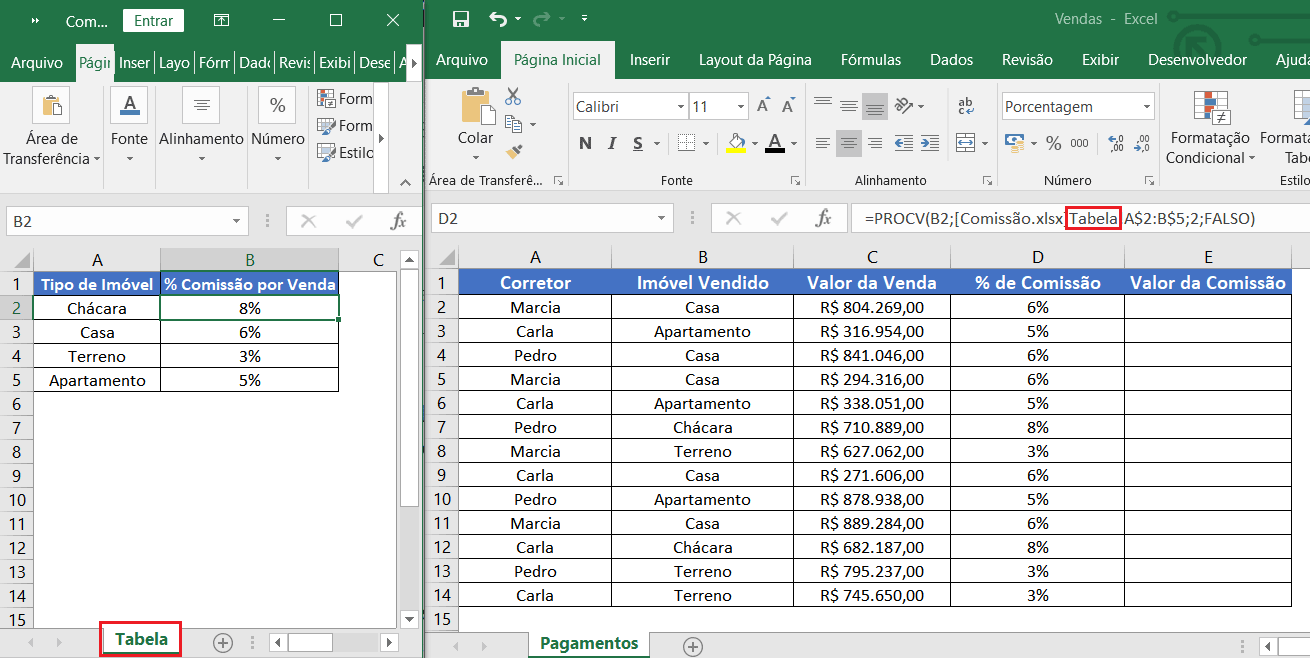Click the Format Painter brush icon
Image resolution: width=1310 pixels, height=658 pixels.
514,152
